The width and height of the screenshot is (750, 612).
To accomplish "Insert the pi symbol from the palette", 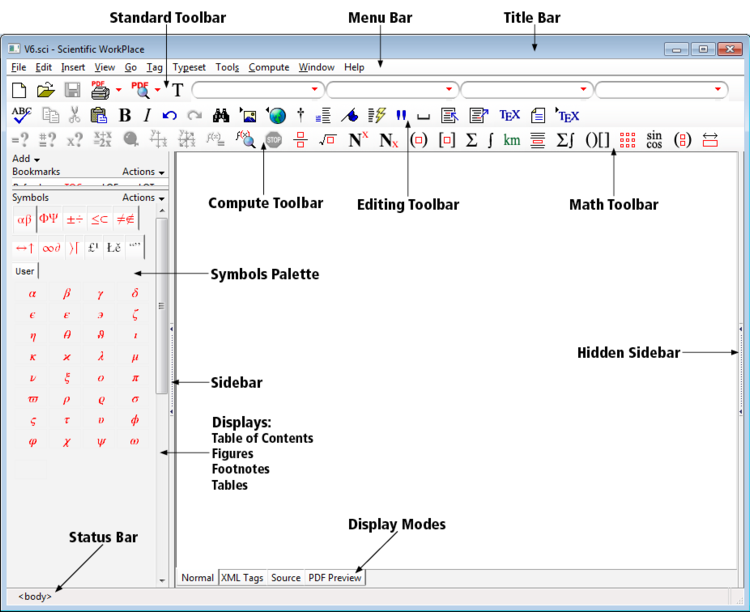I will (x=135, y=378).
